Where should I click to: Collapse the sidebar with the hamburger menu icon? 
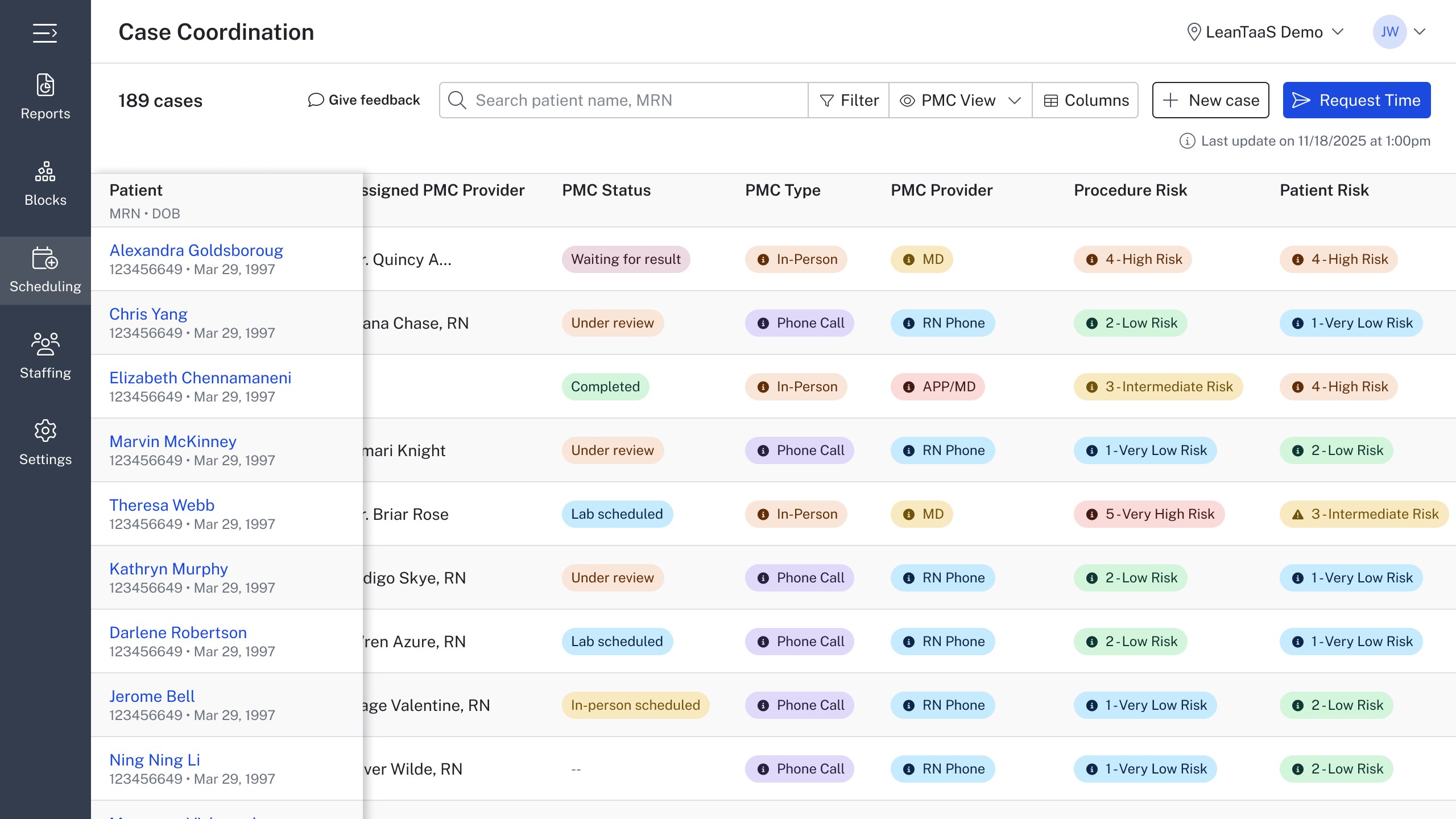coord(45,33)
